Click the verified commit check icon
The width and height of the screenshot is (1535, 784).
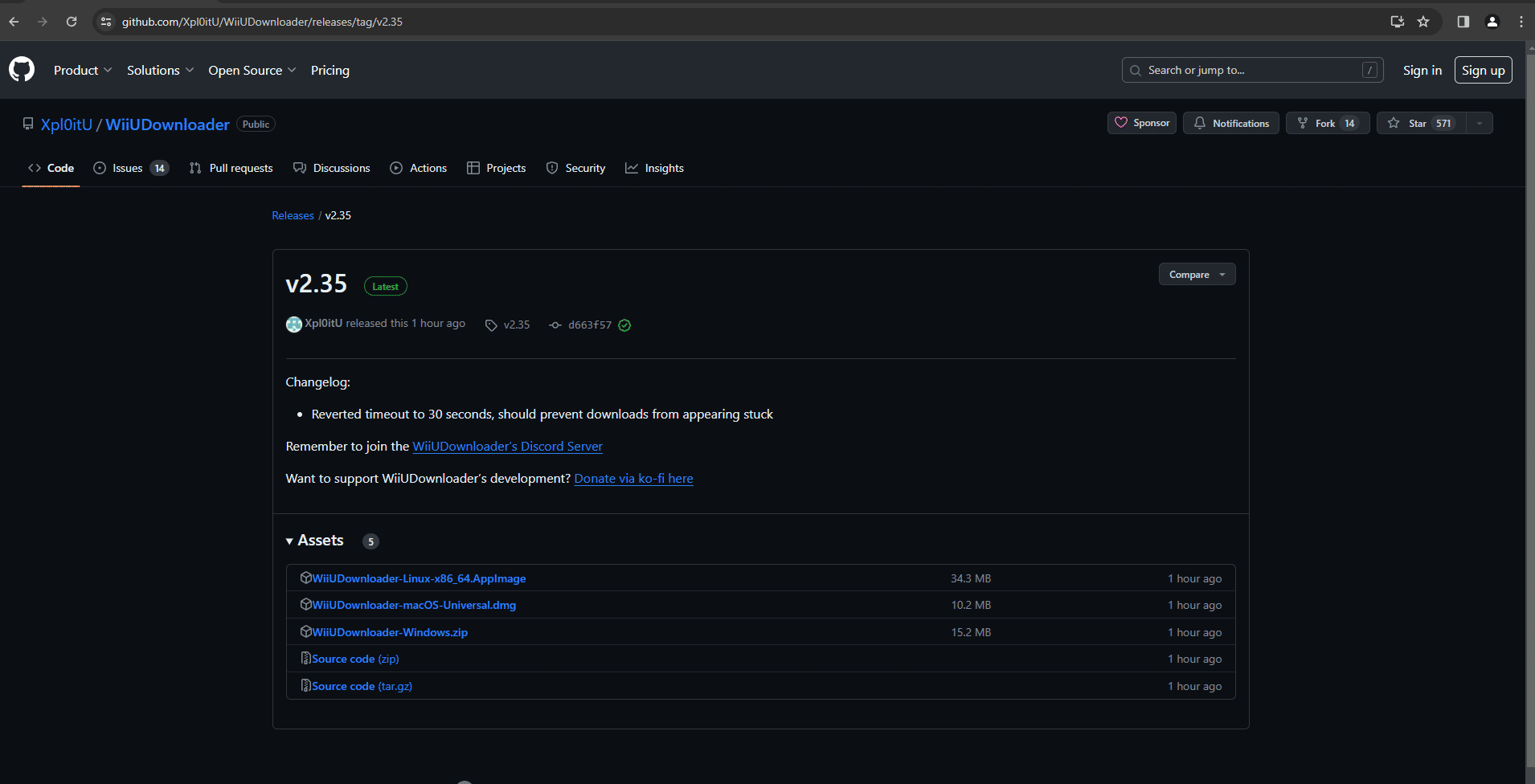click(624, 325)
